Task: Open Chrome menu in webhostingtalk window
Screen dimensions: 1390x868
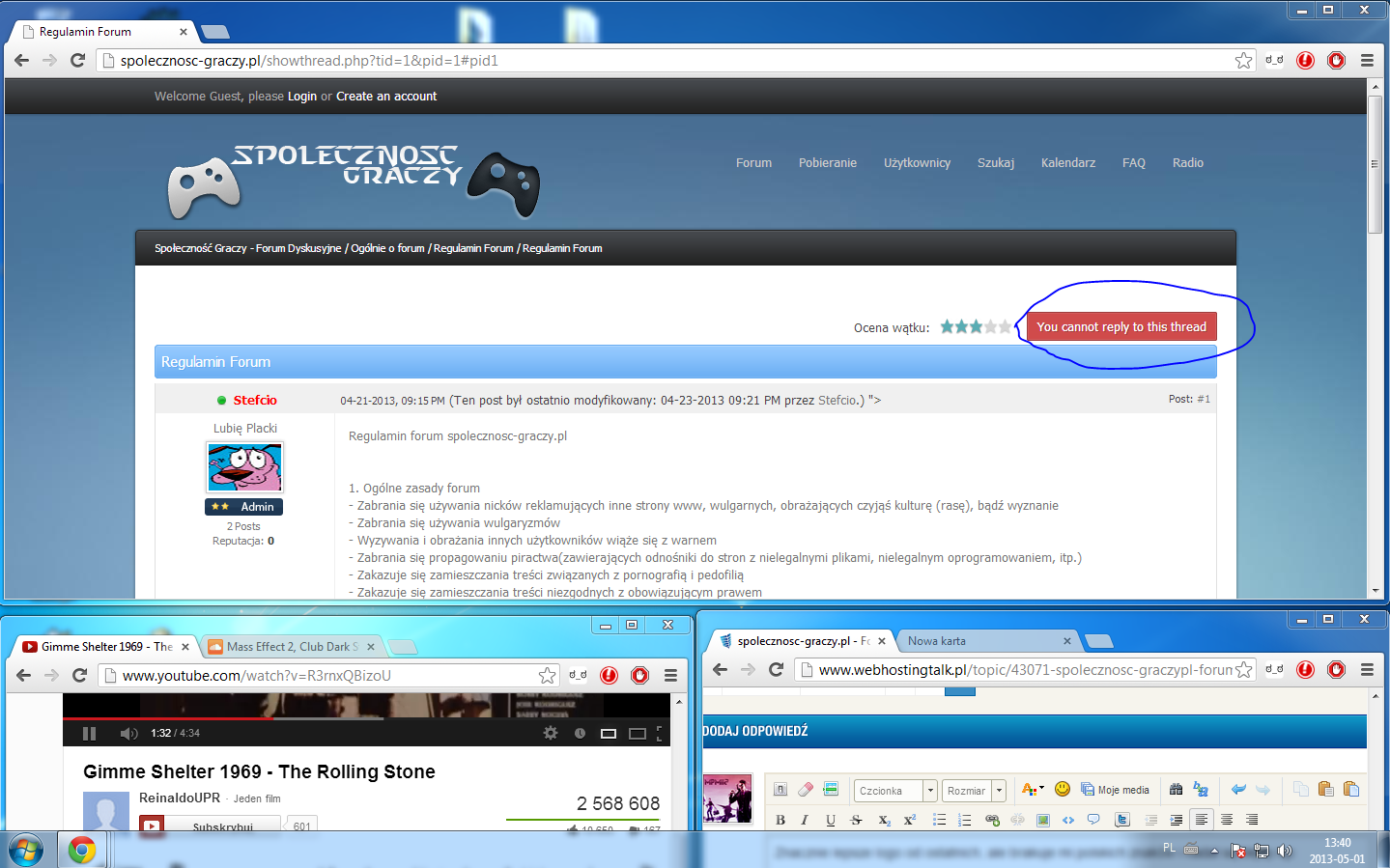Action: [x=1367, y=670]
